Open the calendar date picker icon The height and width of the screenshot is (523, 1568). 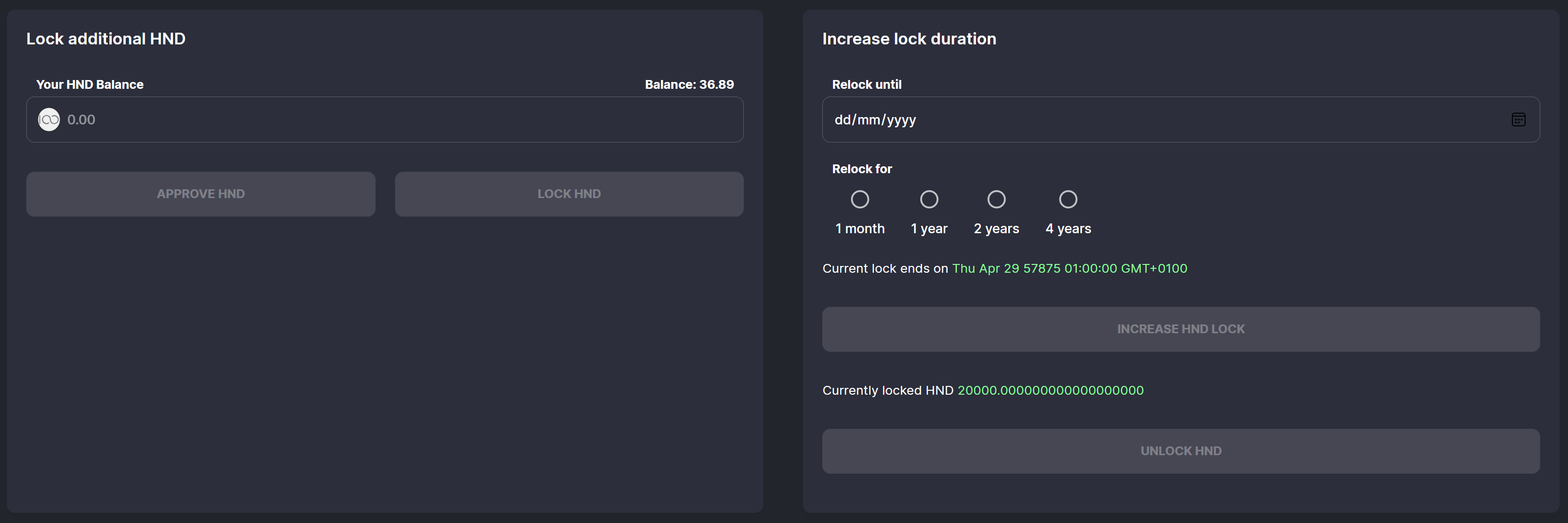pos(1518,120)
